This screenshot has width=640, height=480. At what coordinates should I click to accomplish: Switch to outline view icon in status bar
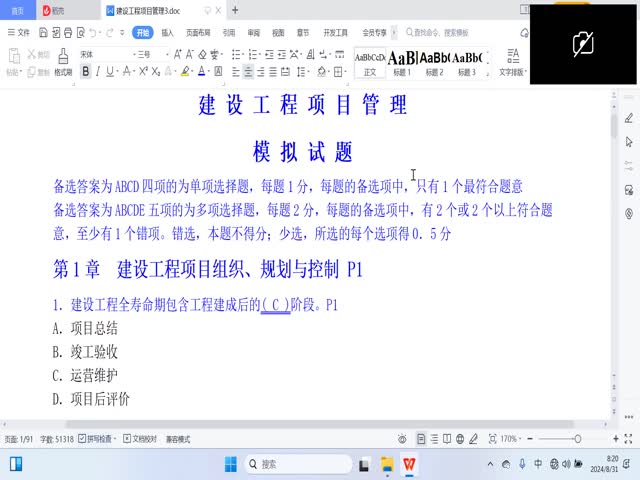click(x=434, y=439)
